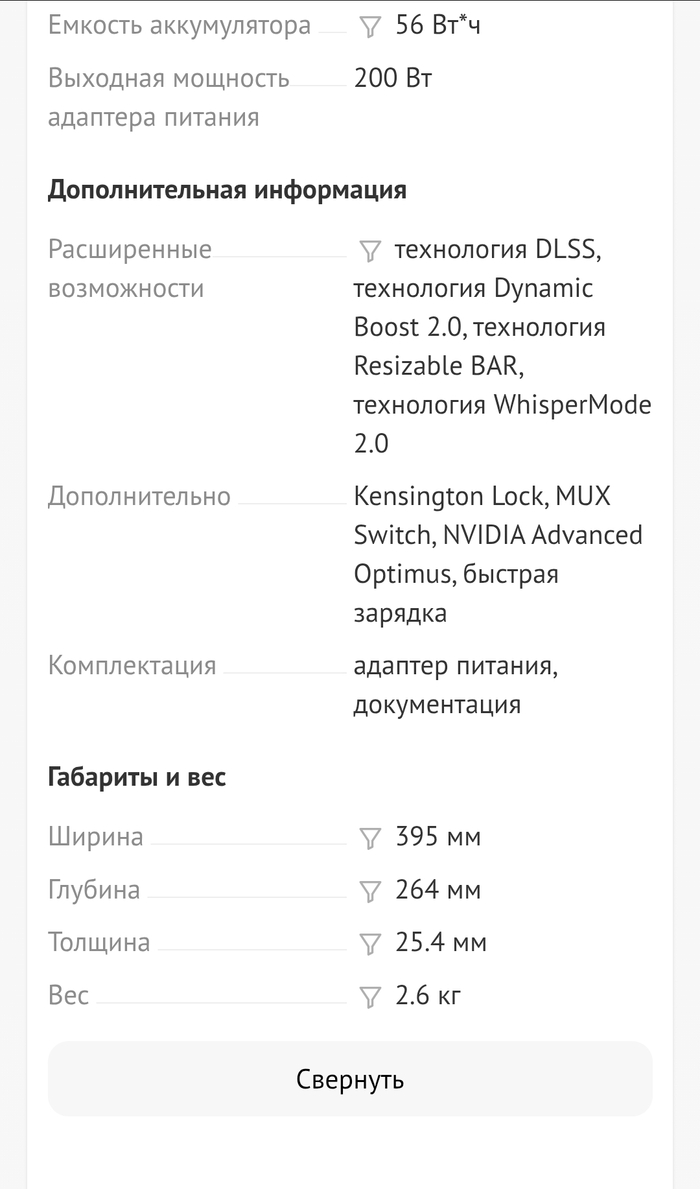Viewport: 700px width, 1189px height.
Task: Click the Дополнительная информация section header
Action: (x=227, y=190)
